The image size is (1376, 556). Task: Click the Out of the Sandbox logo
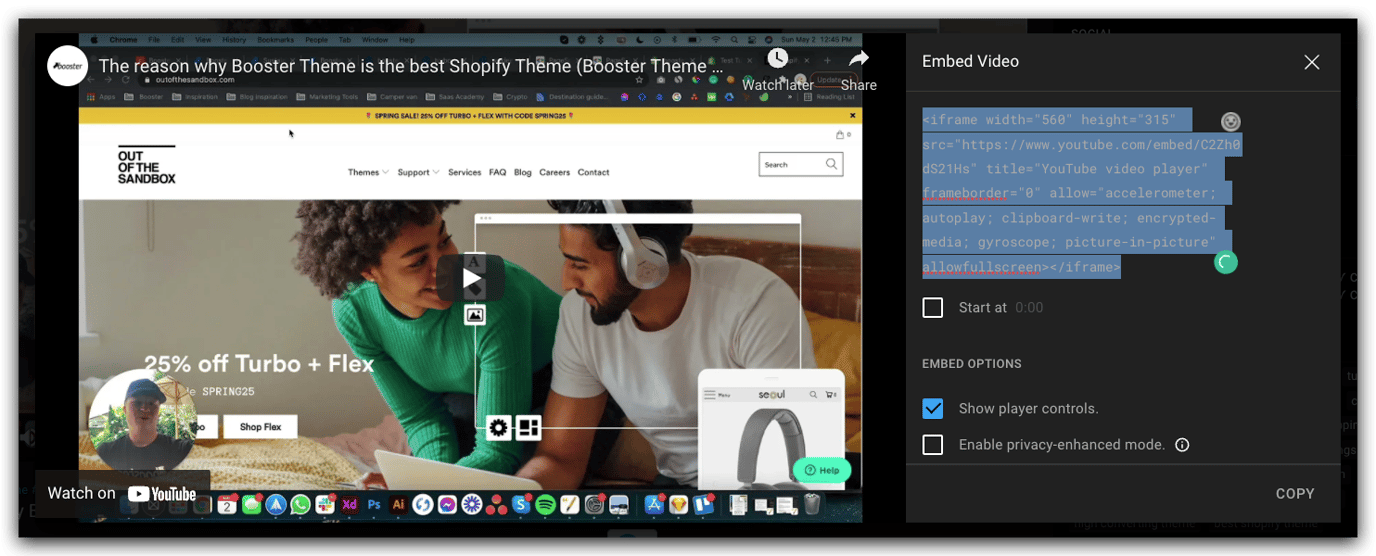point(146,165)
